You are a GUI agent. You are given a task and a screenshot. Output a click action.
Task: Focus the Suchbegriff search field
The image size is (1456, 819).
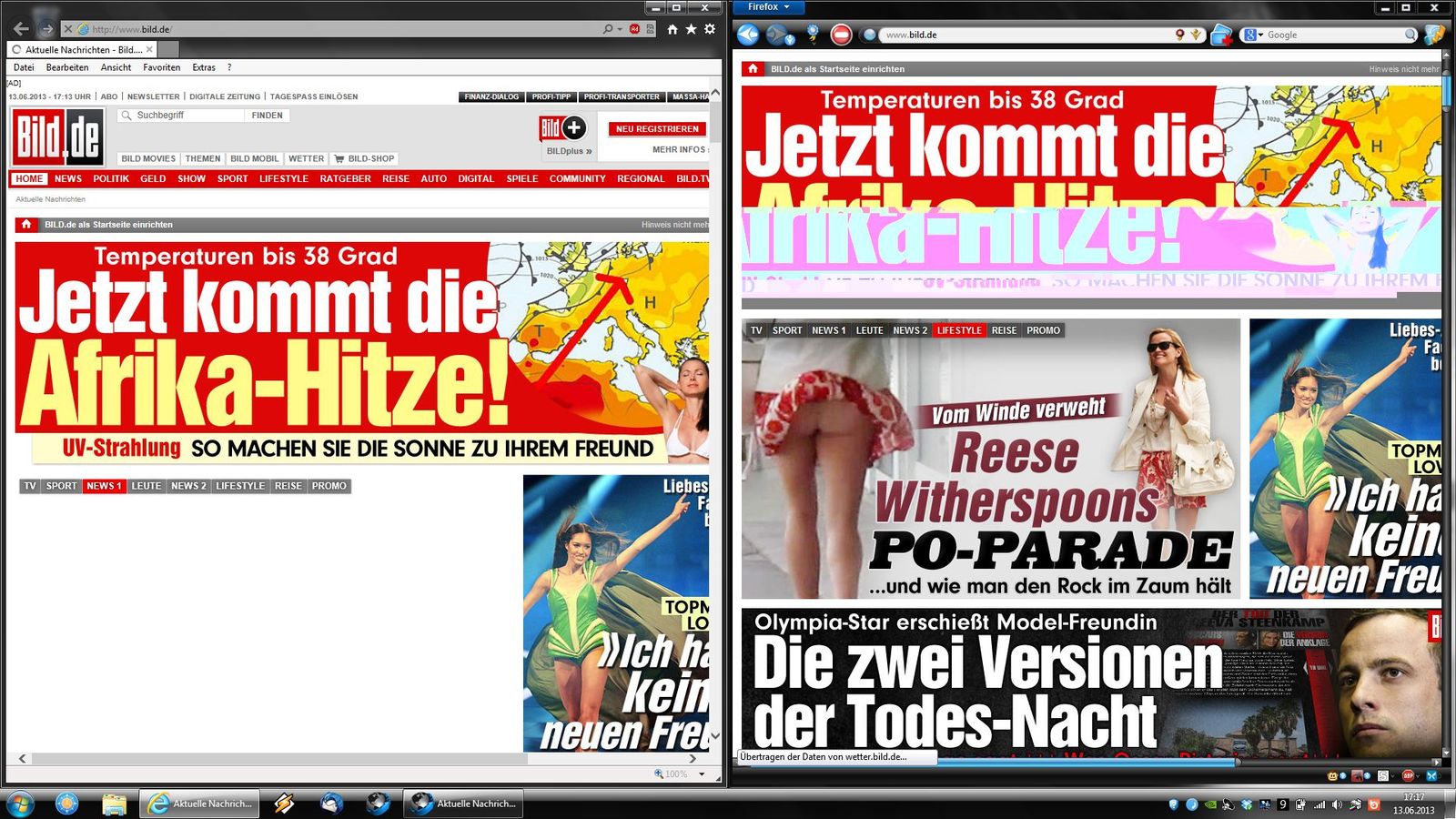(x=181, y=116)
